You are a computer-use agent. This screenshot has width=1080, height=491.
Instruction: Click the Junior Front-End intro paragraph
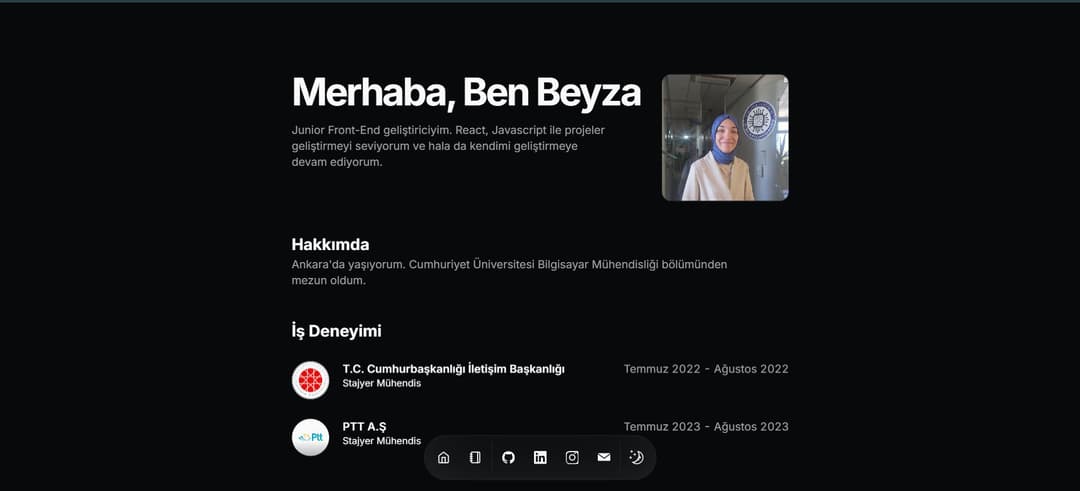point(448,146)
